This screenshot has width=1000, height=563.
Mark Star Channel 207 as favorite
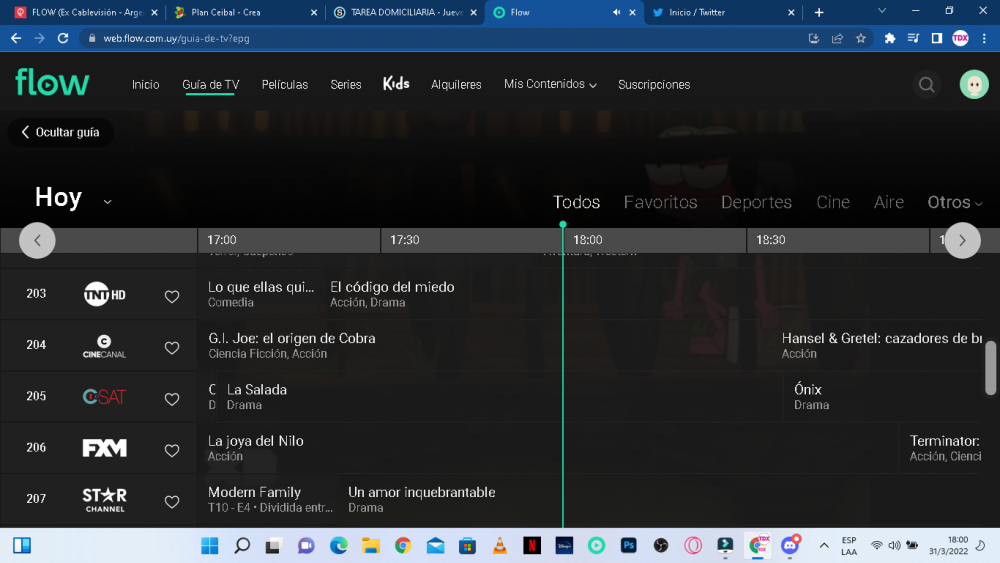(x=172, y=502)
